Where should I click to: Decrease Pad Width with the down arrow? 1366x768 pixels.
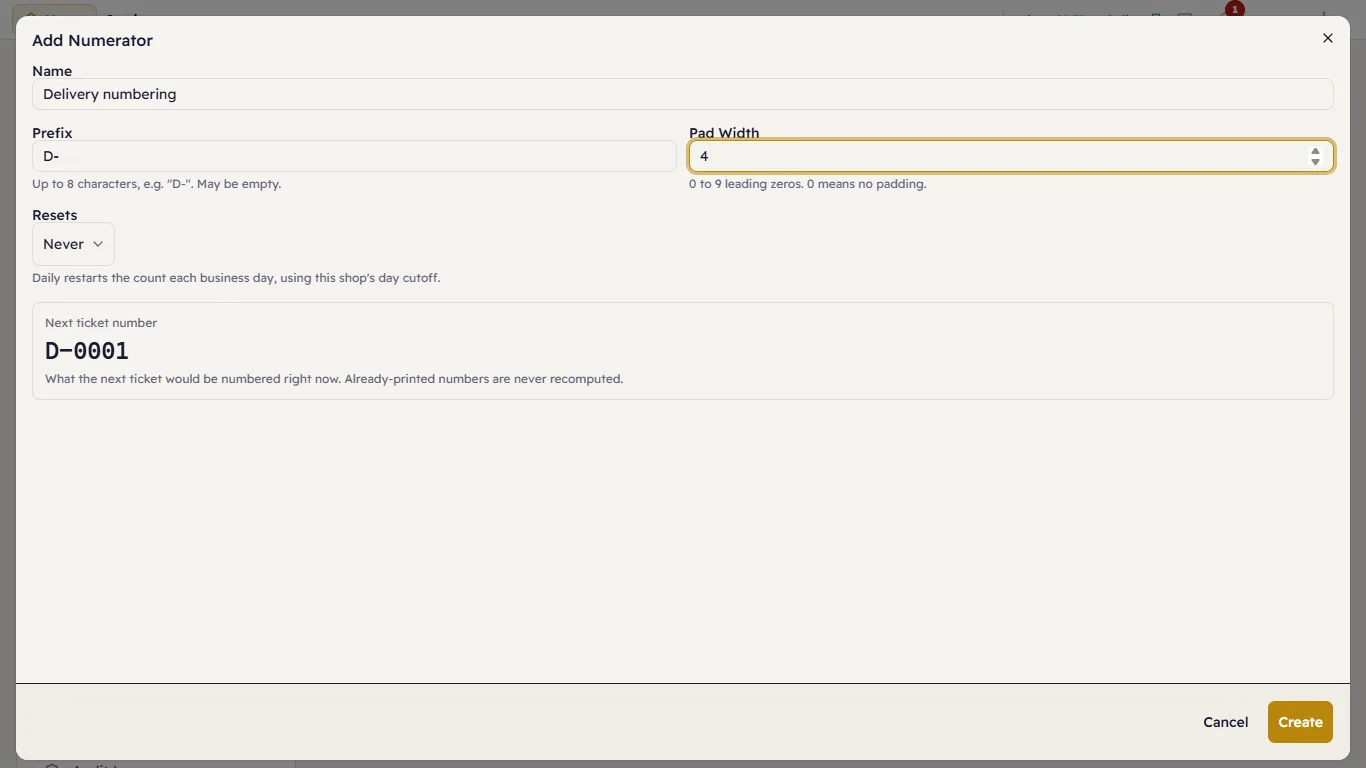click(1315, 162)
